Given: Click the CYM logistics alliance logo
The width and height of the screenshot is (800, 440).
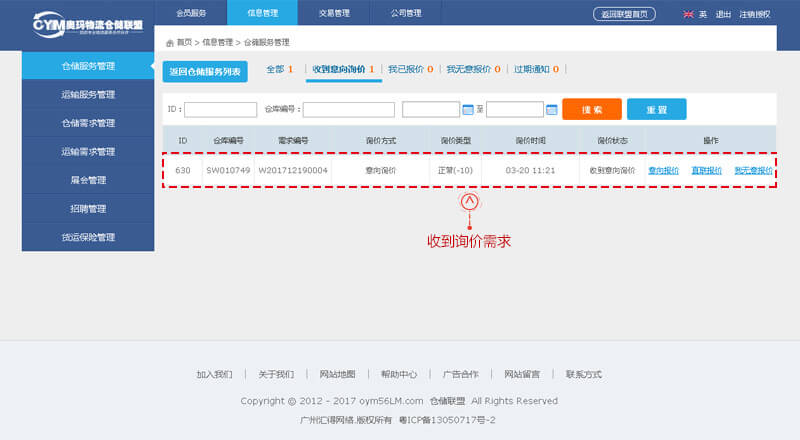Looking at the screenshot, I should point(87,24).
